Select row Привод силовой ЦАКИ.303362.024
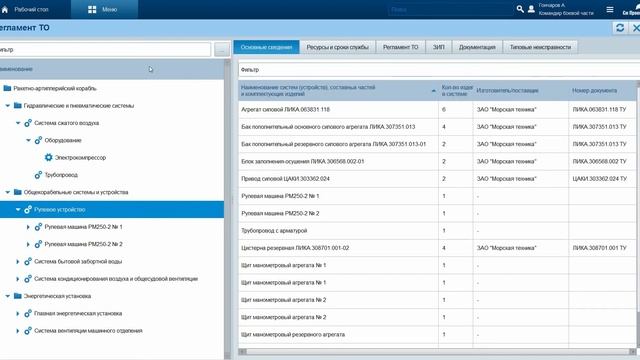This screenshot has width=640, height=360. (x=437, y=179)
